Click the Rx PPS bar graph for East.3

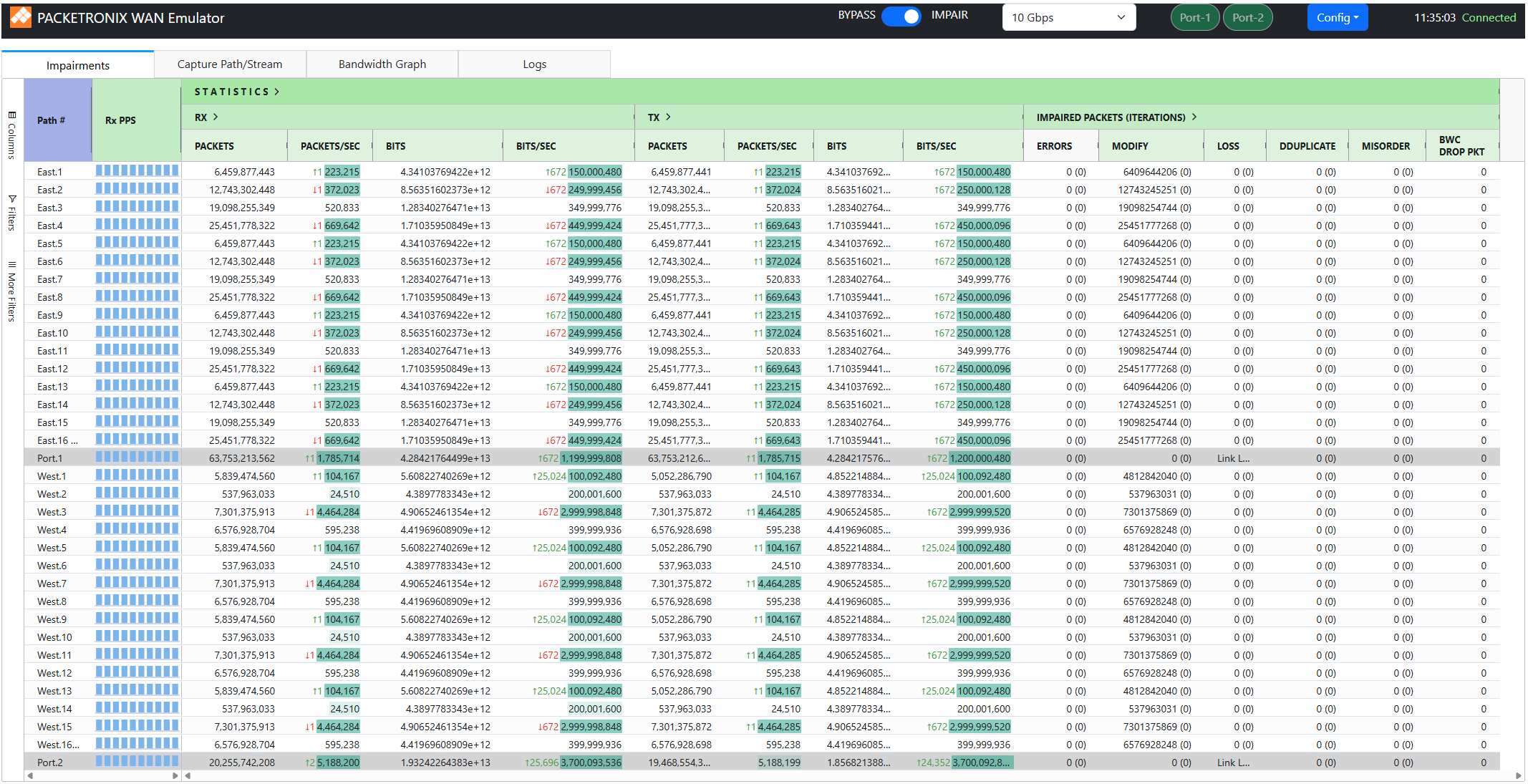pyautogui.click(x=137, y=206)
